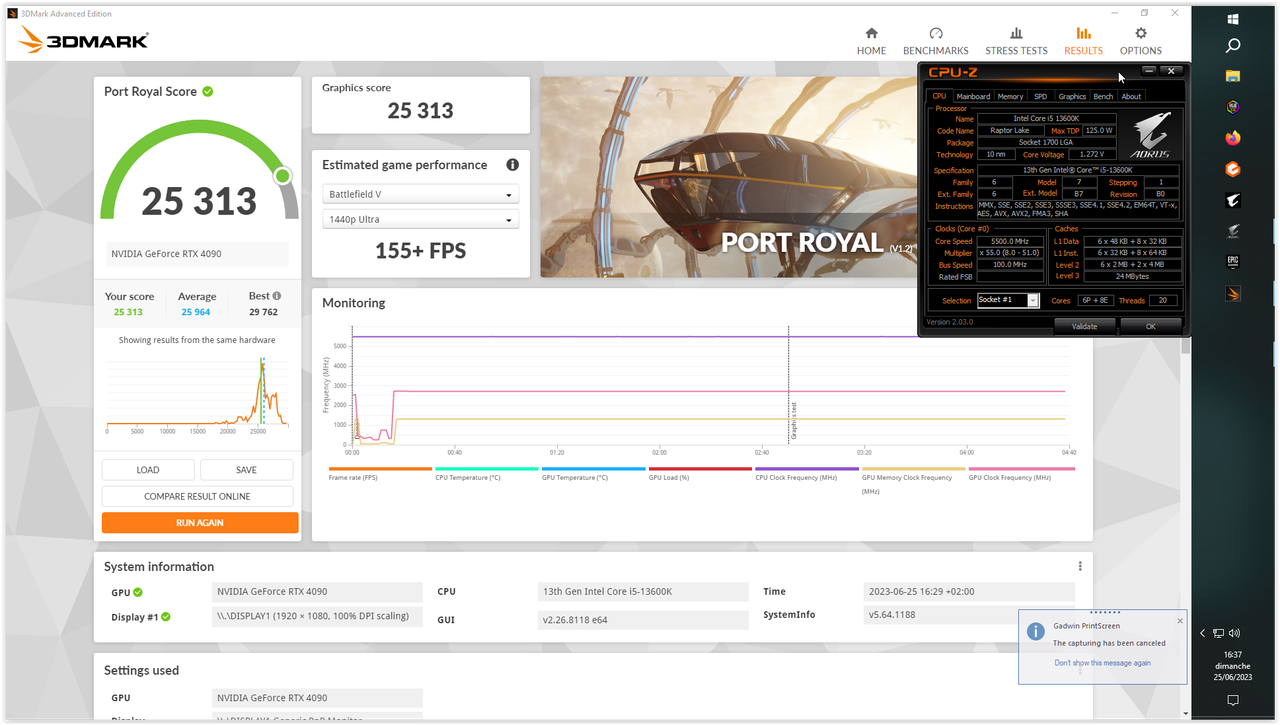1280x725 pixels.
Task: Click the best score 29 762
Action: pyautogui.click(x=264, y=312)
